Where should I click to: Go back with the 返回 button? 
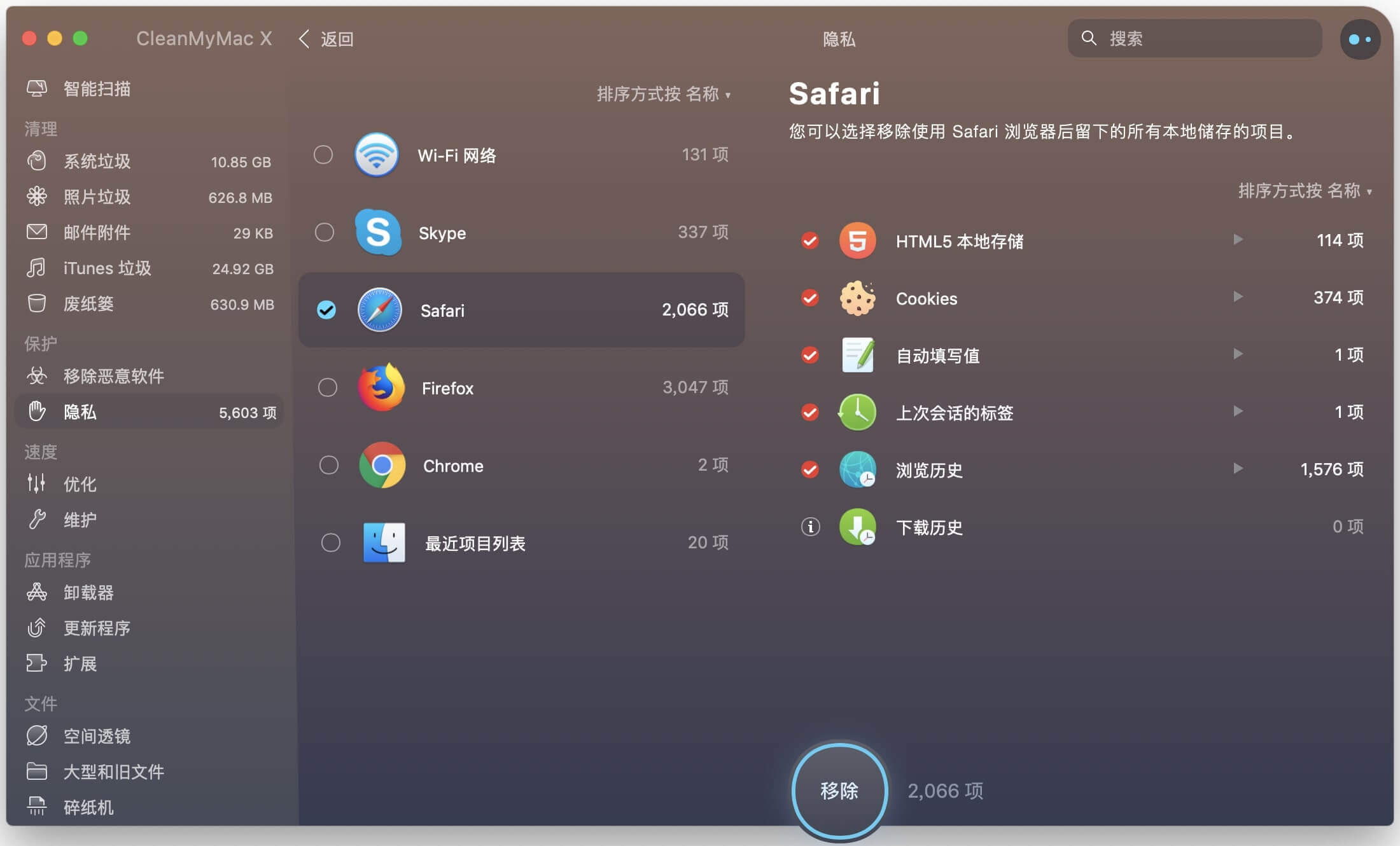(326, 39)
